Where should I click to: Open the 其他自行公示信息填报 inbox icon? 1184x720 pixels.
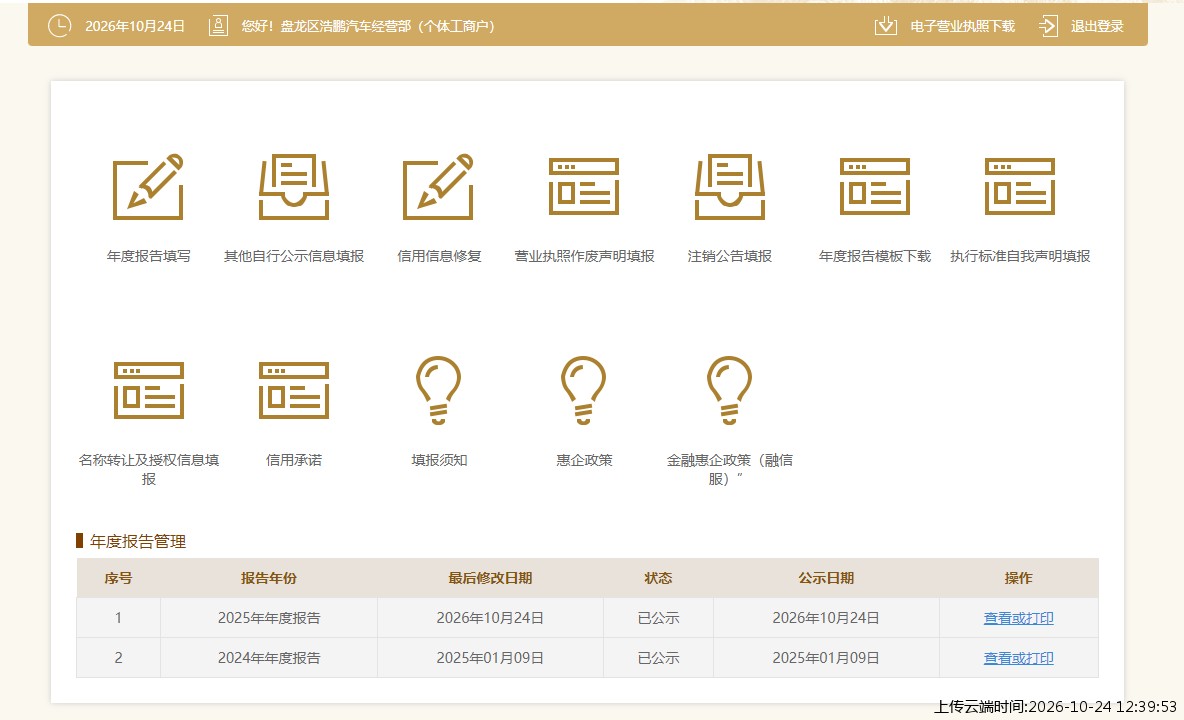pos(294,187)
